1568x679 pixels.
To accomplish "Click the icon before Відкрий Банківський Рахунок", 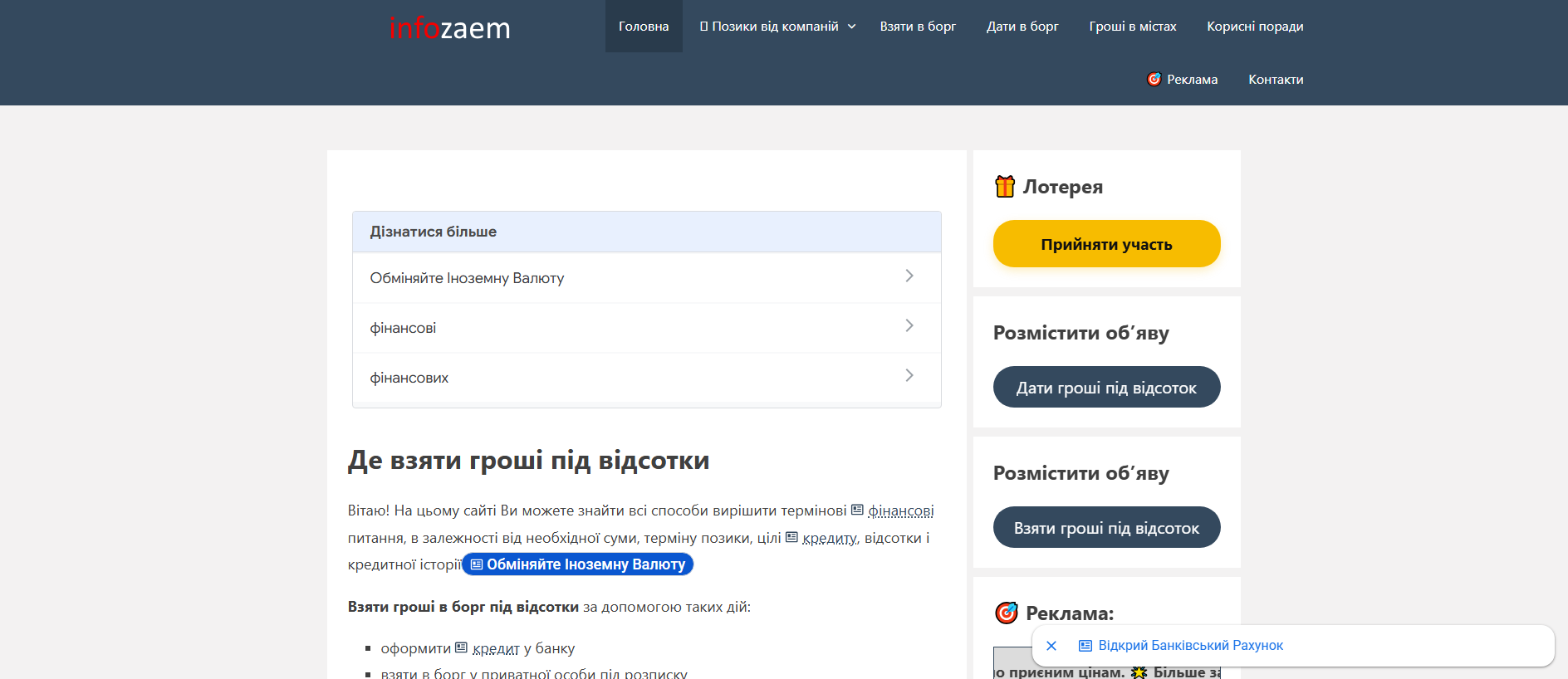I will (1085, 646).
